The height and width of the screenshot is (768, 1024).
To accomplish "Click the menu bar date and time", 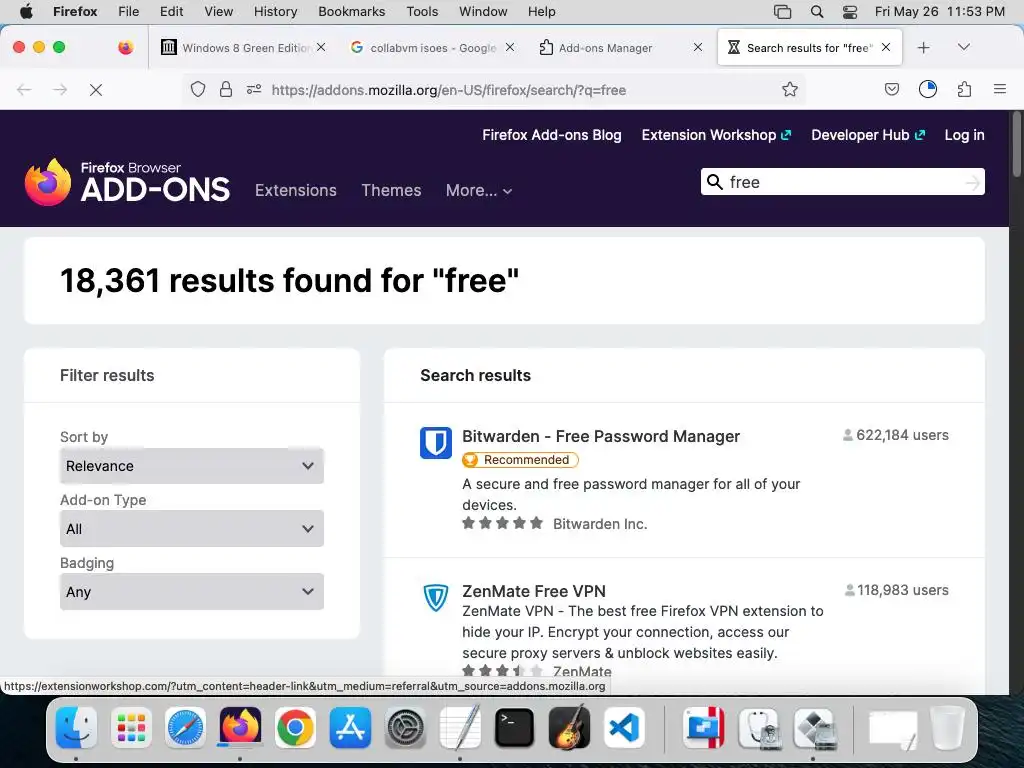I will coord(939,11).
